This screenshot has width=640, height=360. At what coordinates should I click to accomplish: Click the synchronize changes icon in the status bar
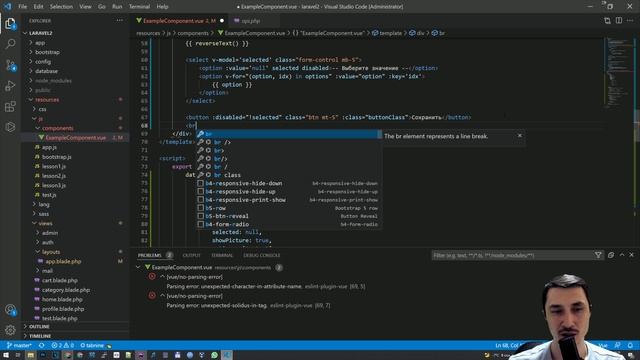(42, 345)
